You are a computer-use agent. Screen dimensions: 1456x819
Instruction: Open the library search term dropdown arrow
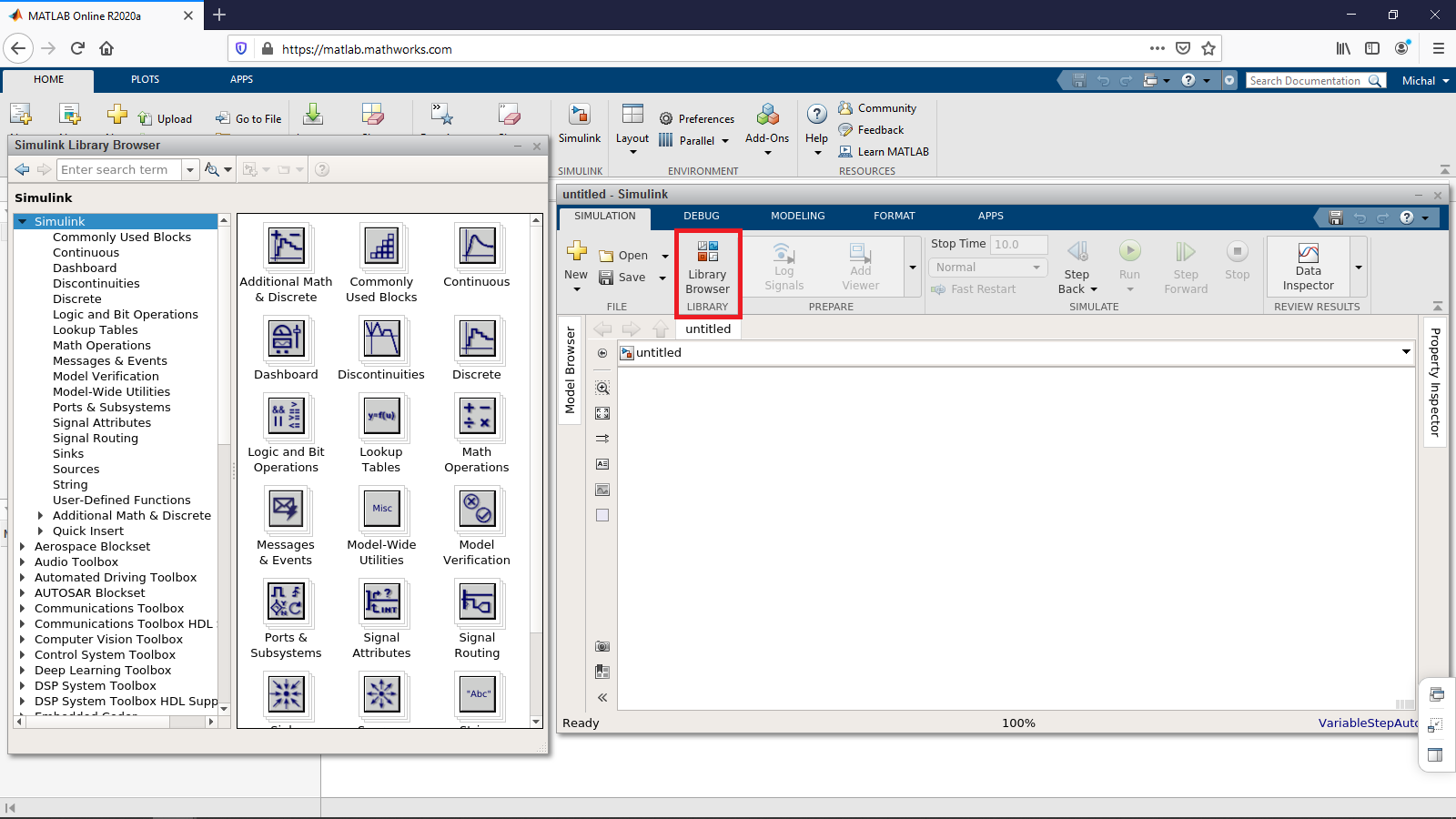click(x=190, y=170)
